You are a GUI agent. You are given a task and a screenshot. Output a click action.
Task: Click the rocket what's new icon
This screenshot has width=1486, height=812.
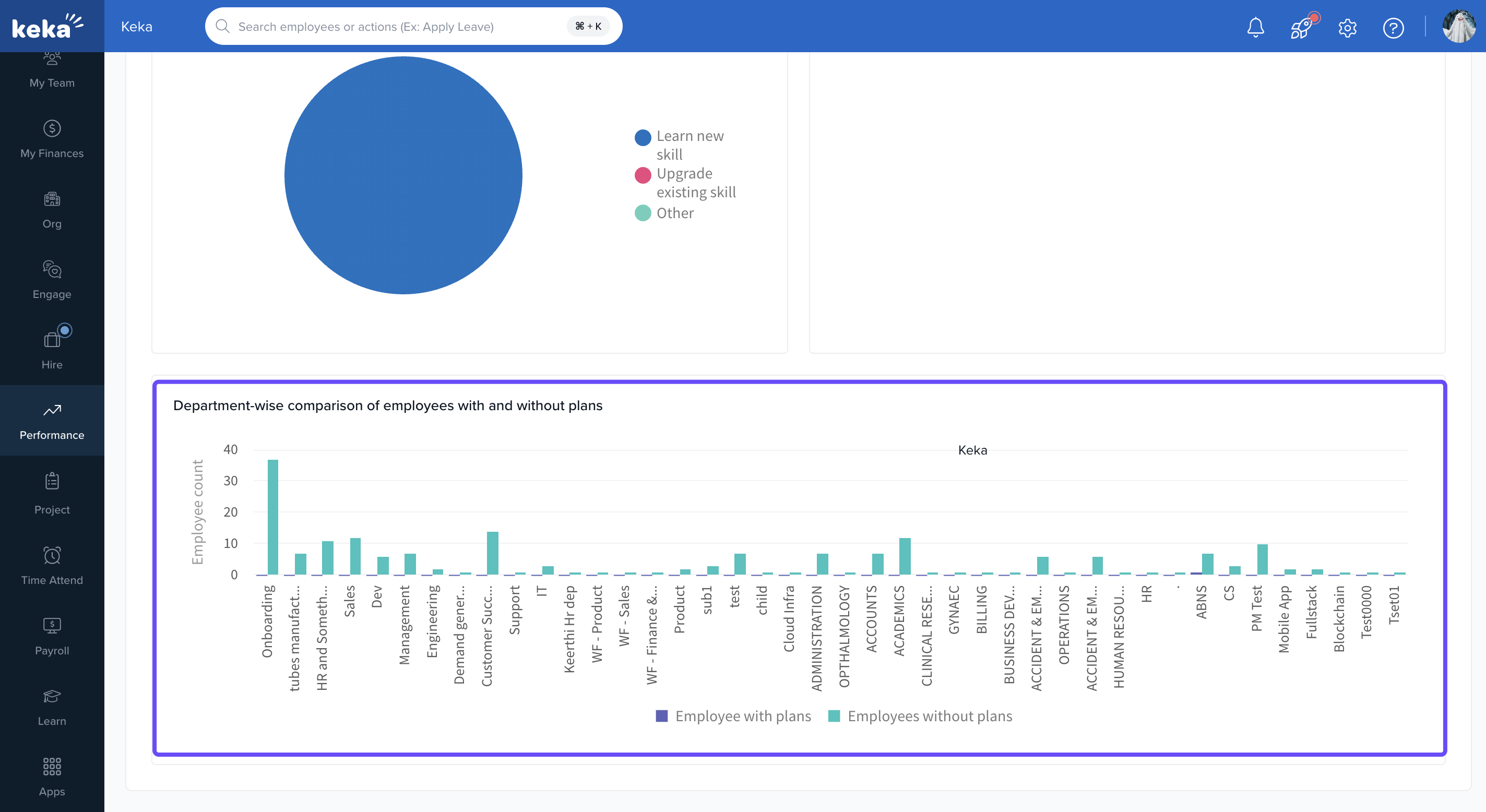(1301, 27)
